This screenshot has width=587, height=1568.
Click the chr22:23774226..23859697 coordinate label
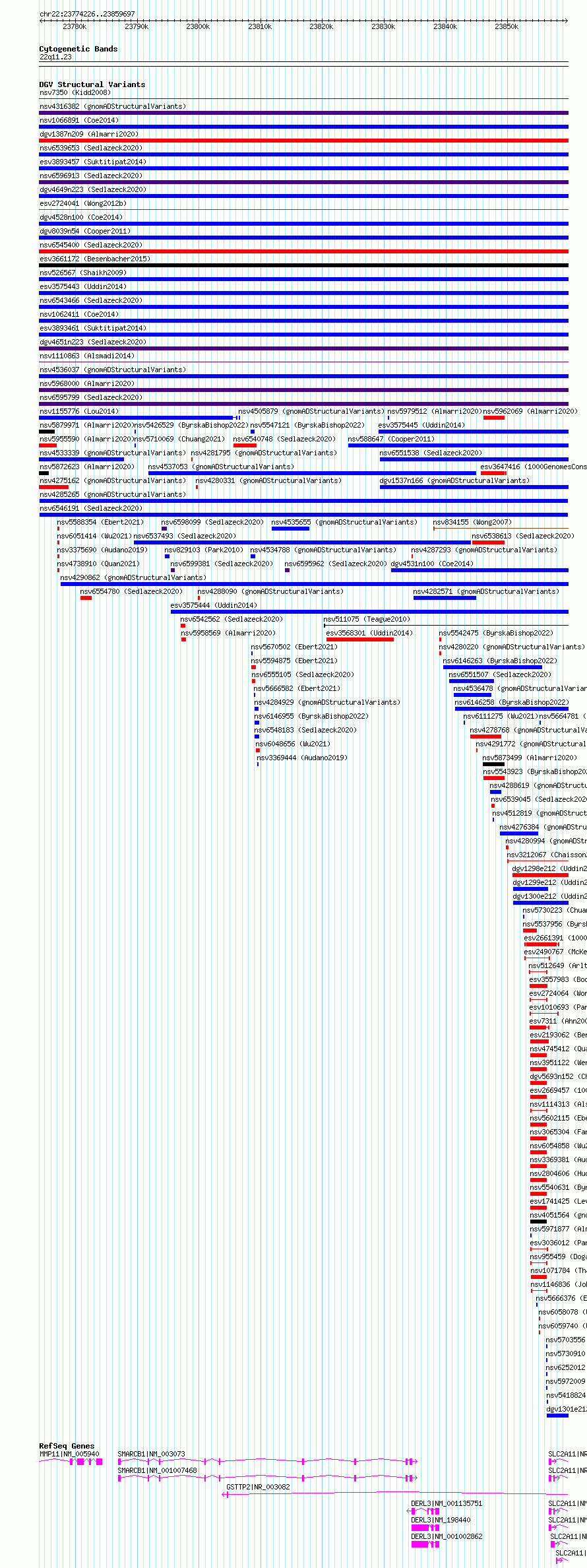click(87, 14)
